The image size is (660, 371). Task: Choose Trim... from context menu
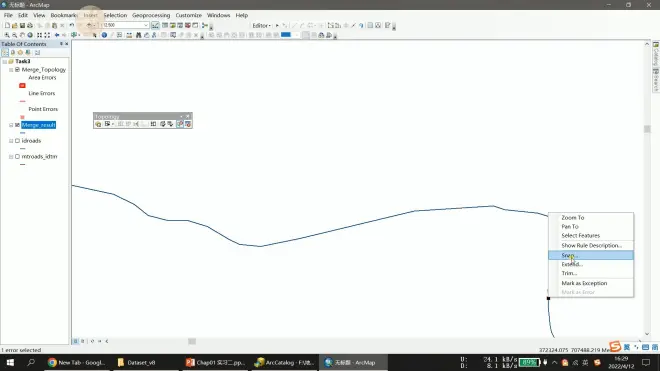[x=591, y=273]
